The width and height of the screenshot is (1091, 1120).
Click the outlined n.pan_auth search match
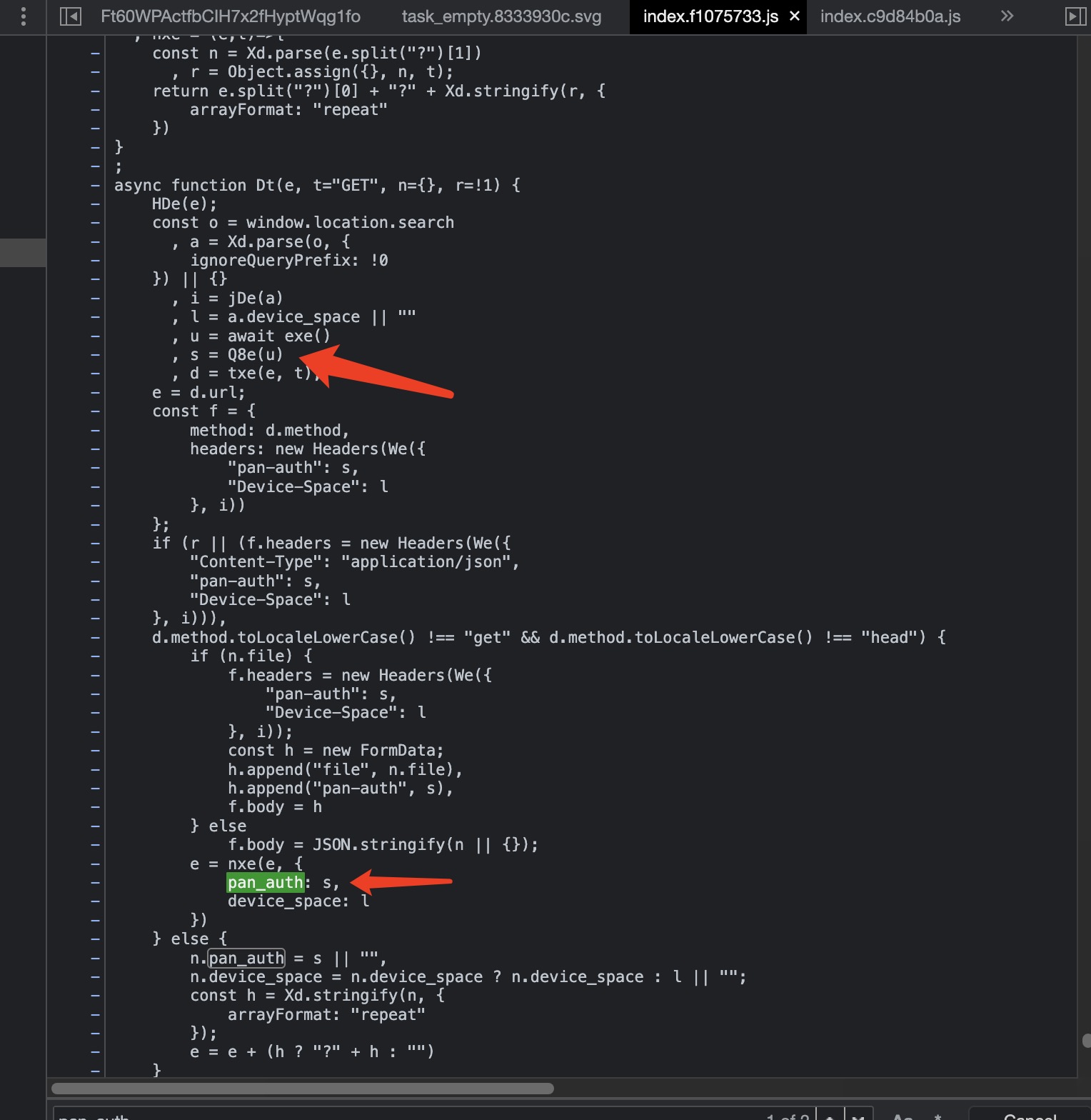246,958
